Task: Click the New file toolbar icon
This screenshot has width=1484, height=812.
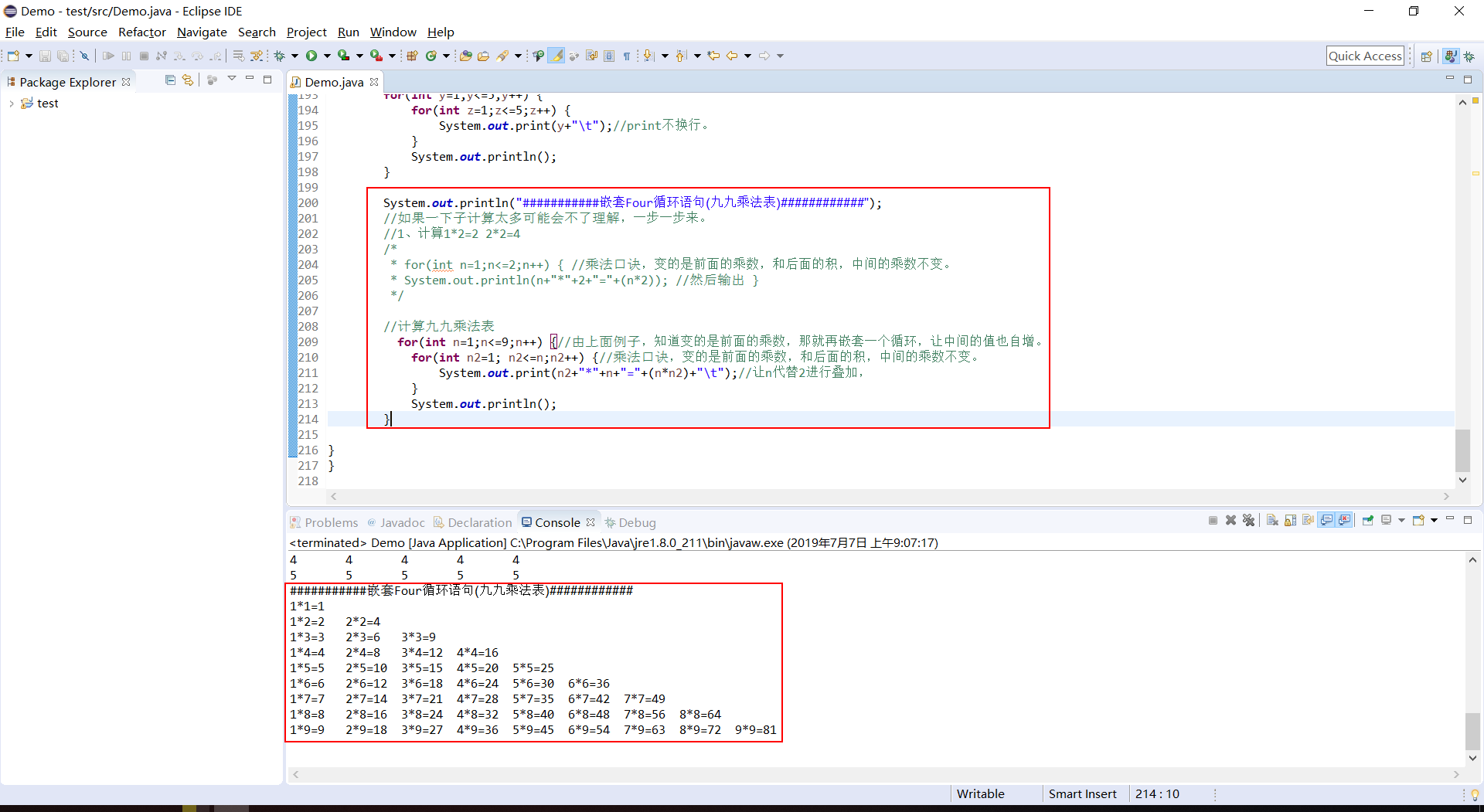Action: [x=13, y=56]
